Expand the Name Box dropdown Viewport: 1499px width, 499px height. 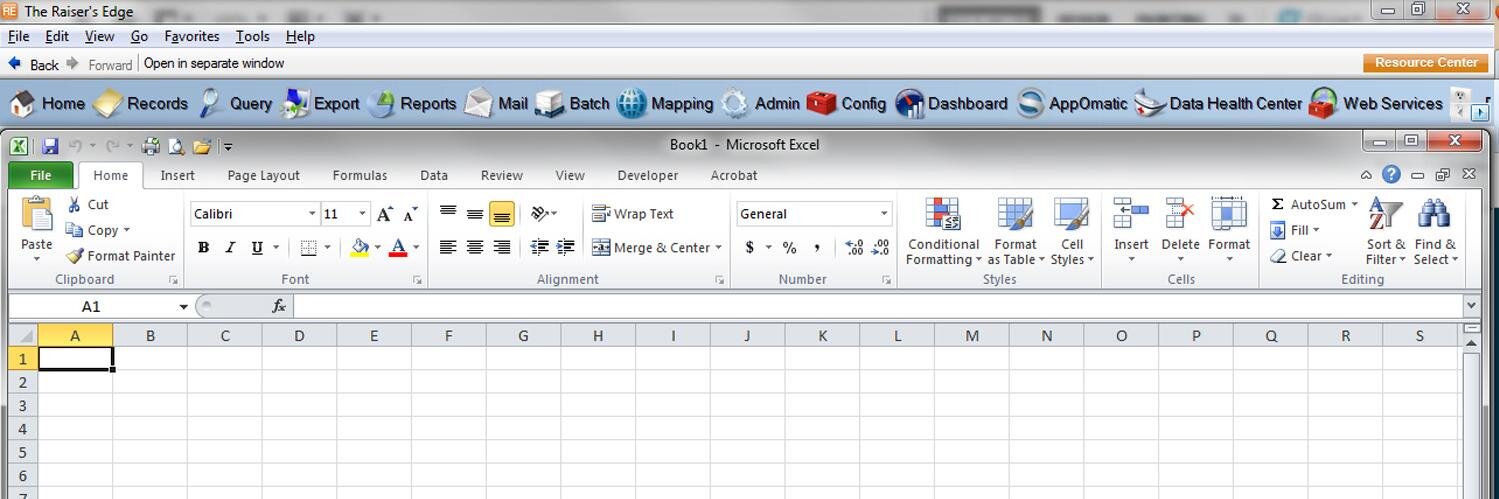coord(183,307)
